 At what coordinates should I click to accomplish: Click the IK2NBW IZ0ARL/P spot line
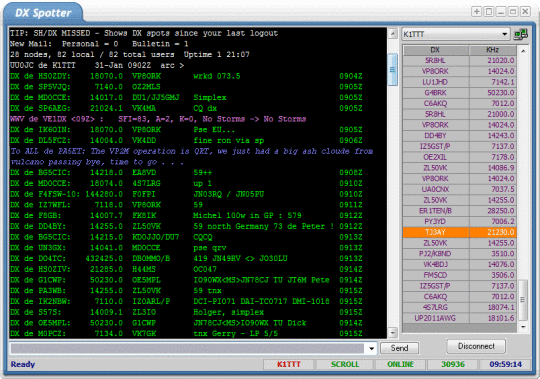click(x=186, y=302)
